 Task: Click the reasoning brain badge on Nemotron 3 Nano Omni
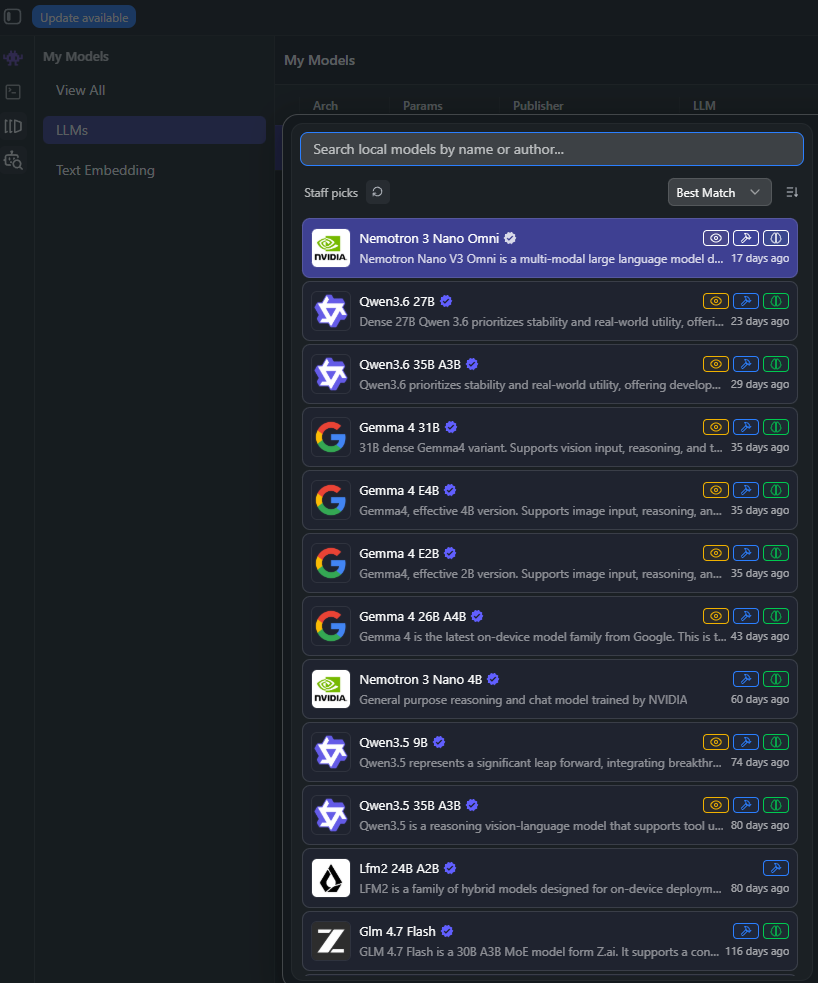point(776,238)
